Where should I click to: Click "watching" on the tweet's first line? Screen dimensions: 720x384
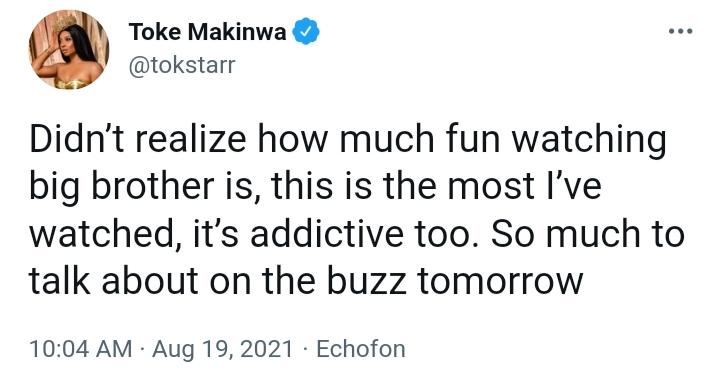pos(589,141)
